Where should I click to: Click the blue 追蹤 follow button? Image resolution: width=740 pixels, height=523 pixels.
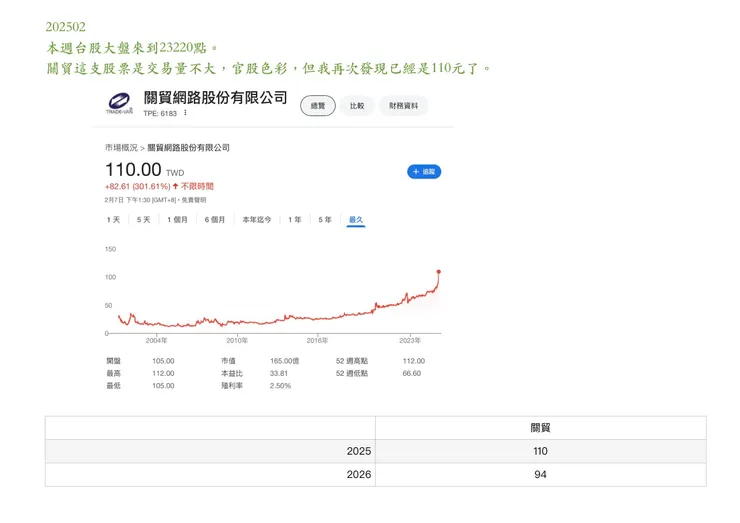[x=424, y=172]
